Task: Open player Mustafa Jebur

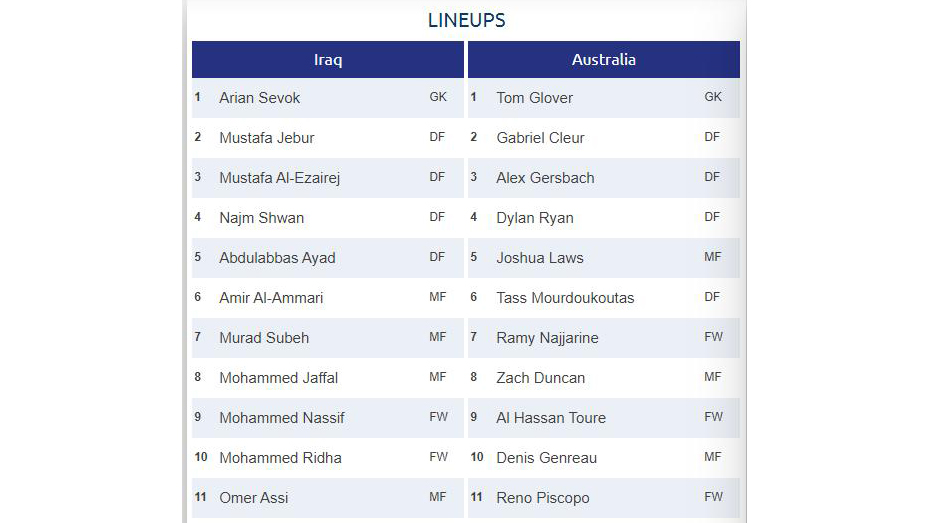Action: click(x=267, y=138)
